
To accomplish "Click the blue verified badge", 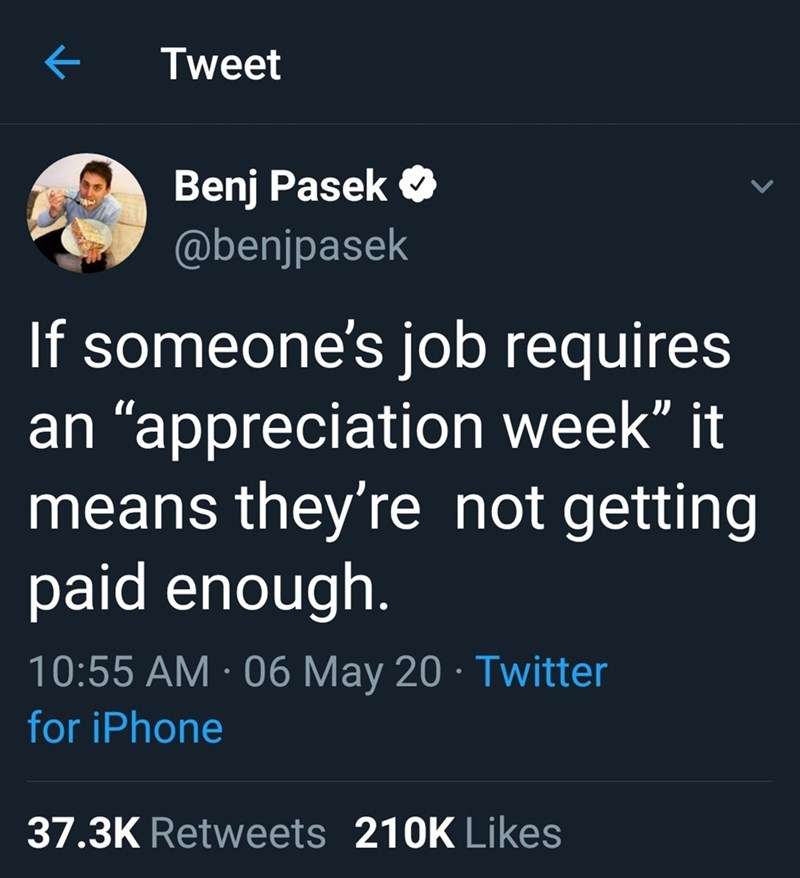I will pyautogui.click(x=417, y=185).
